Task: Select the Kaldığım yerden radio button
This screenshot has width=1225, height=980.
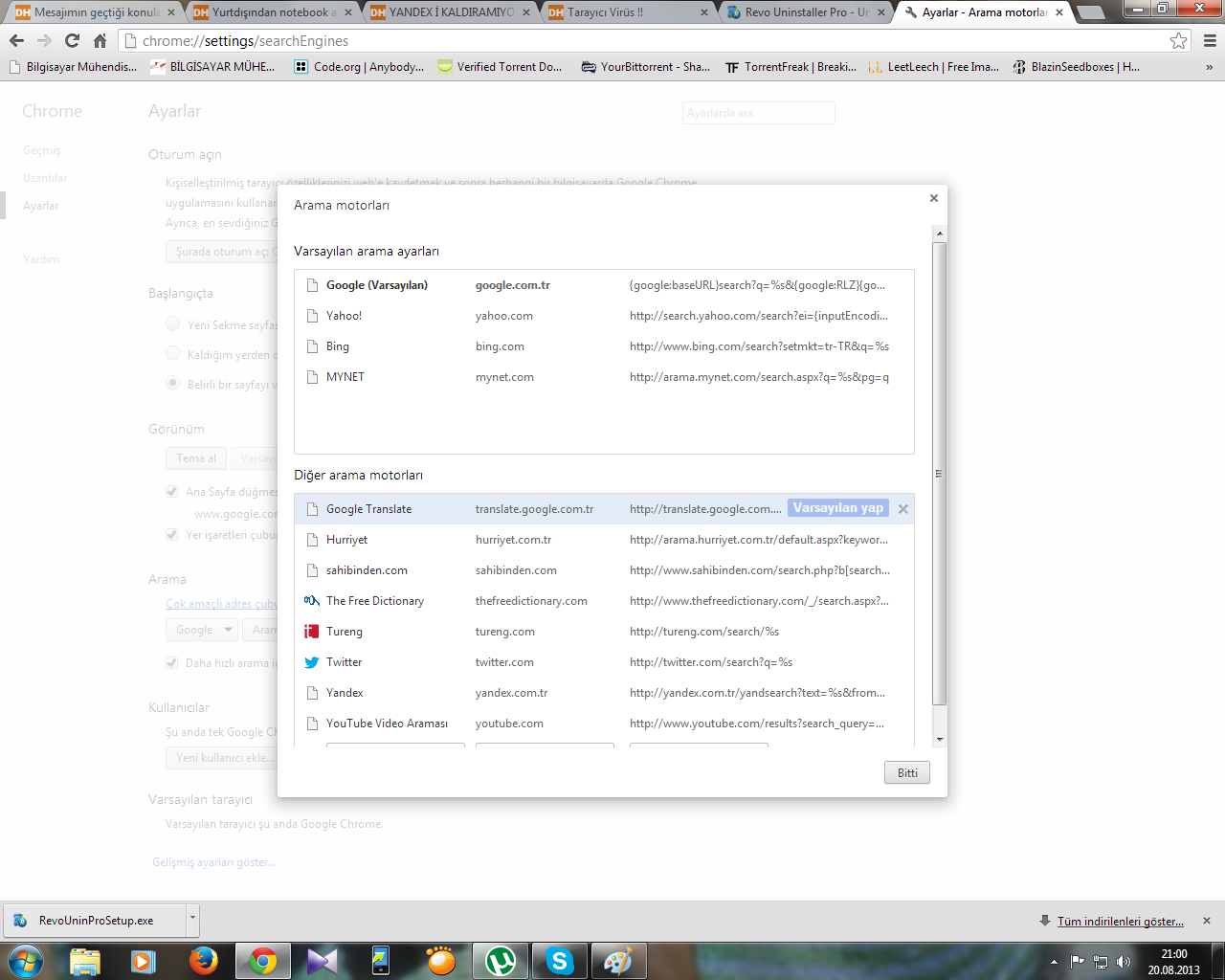Action: 173,353
